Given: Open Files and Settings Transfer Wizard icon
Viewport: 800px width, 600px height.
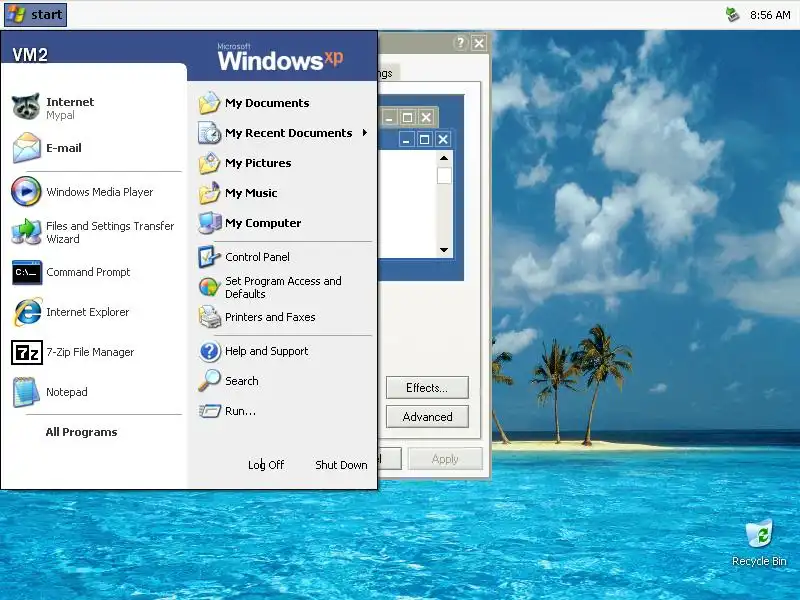Looking at the screenshot, I should click(26, 232).
